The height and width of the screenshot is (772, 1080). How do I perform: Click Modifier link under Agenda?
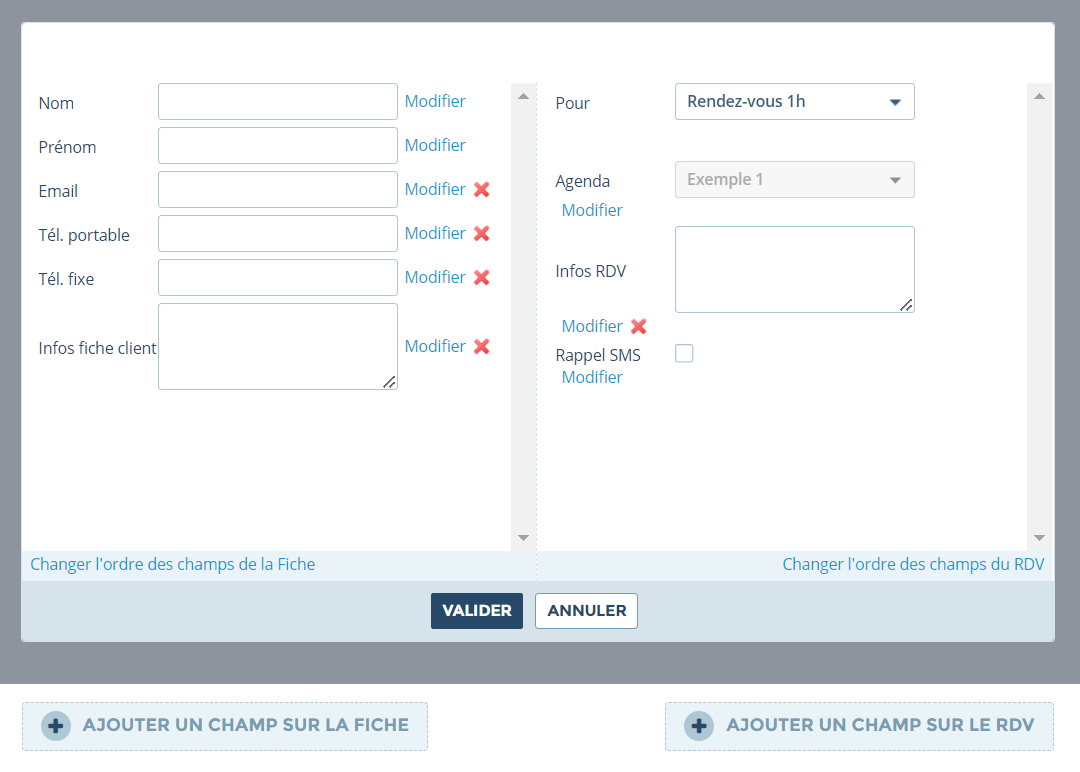[592, 210]
